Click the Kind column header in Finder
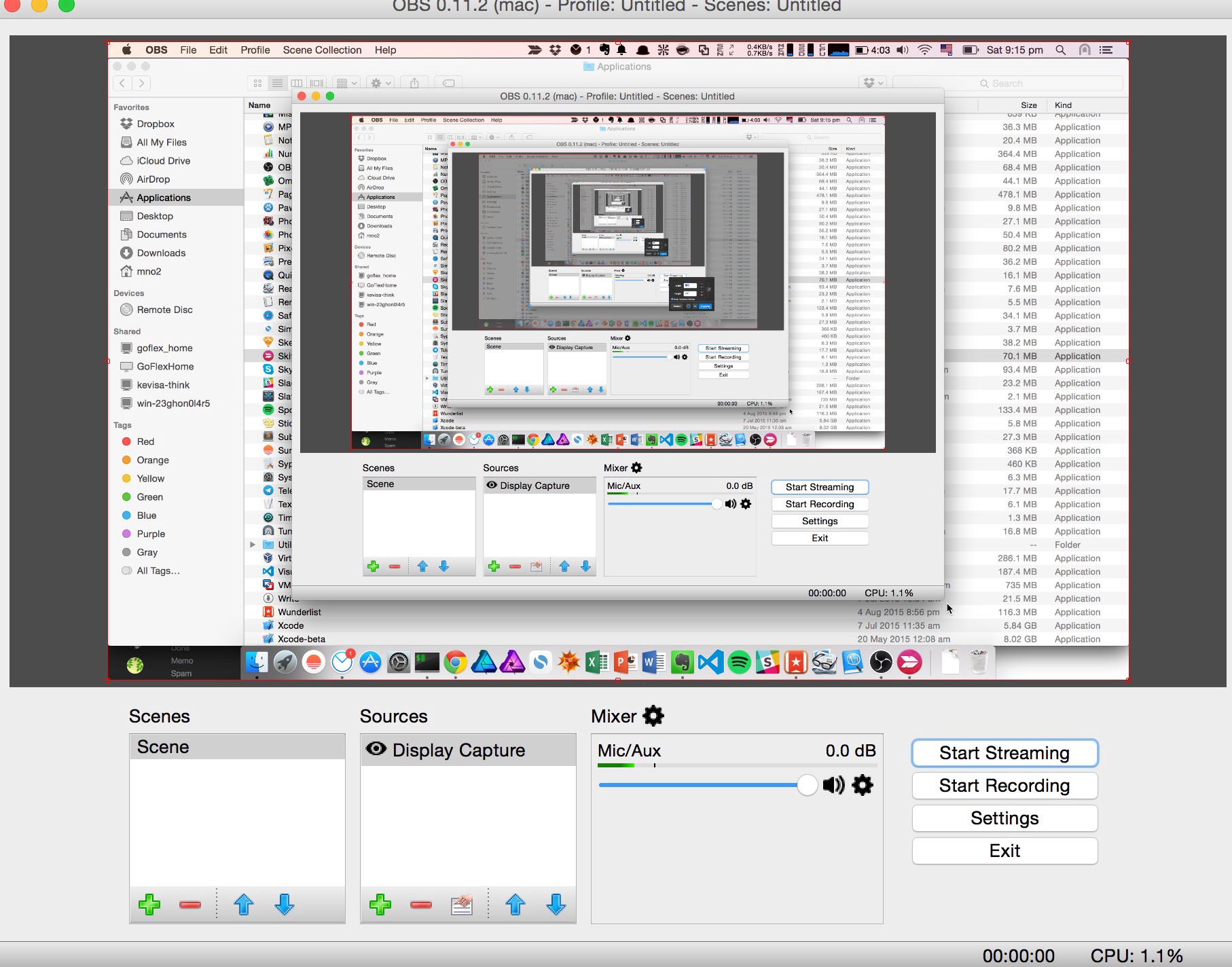Screen dimensions: 1232x967 click(1063, 105)
